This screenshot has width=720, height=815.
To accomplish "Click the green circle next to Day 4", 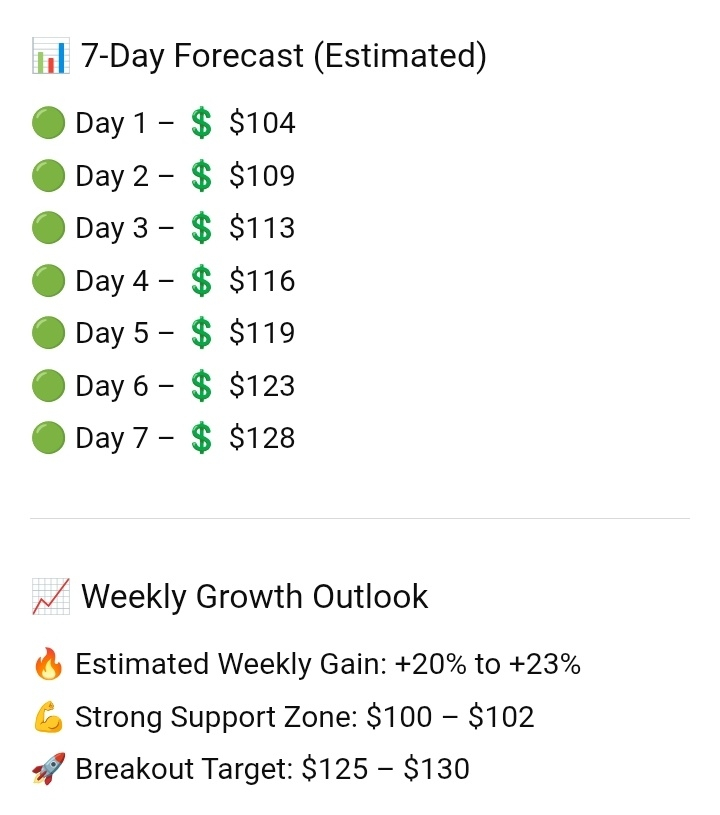I will click(x=48, y=281).
